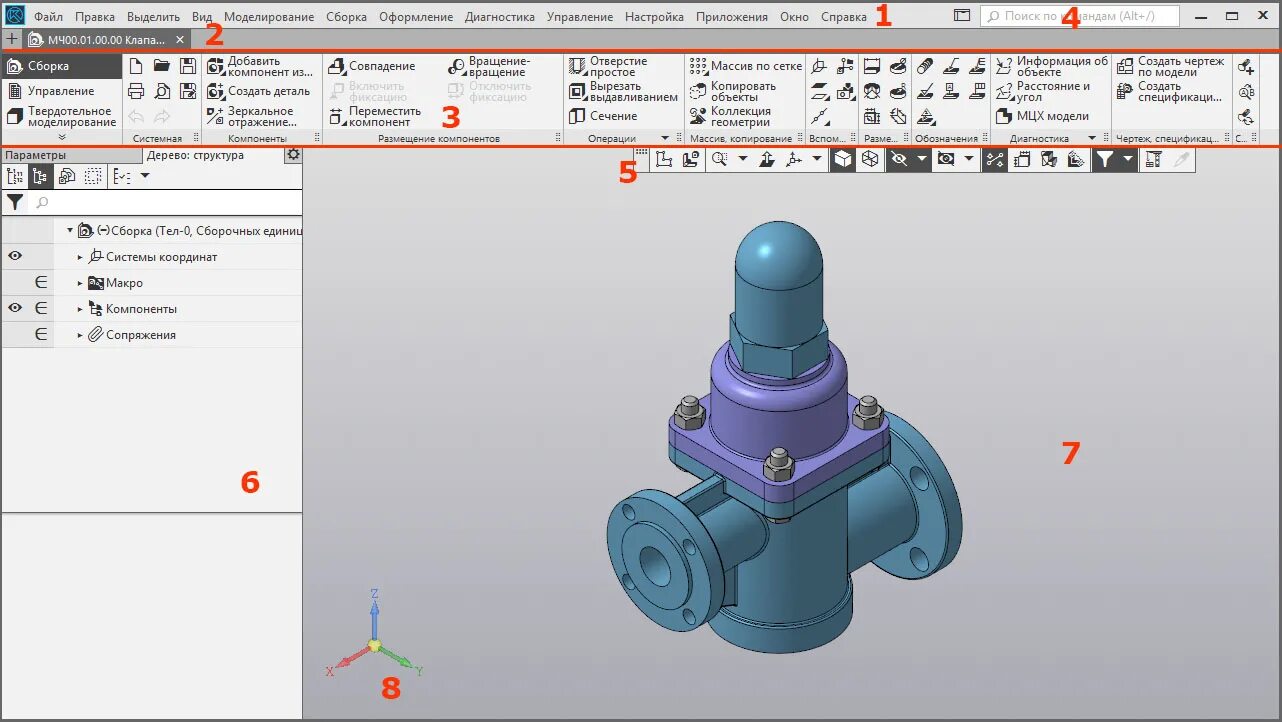Open the viewport filter funnel dropdown arrow

(1128, 159)
